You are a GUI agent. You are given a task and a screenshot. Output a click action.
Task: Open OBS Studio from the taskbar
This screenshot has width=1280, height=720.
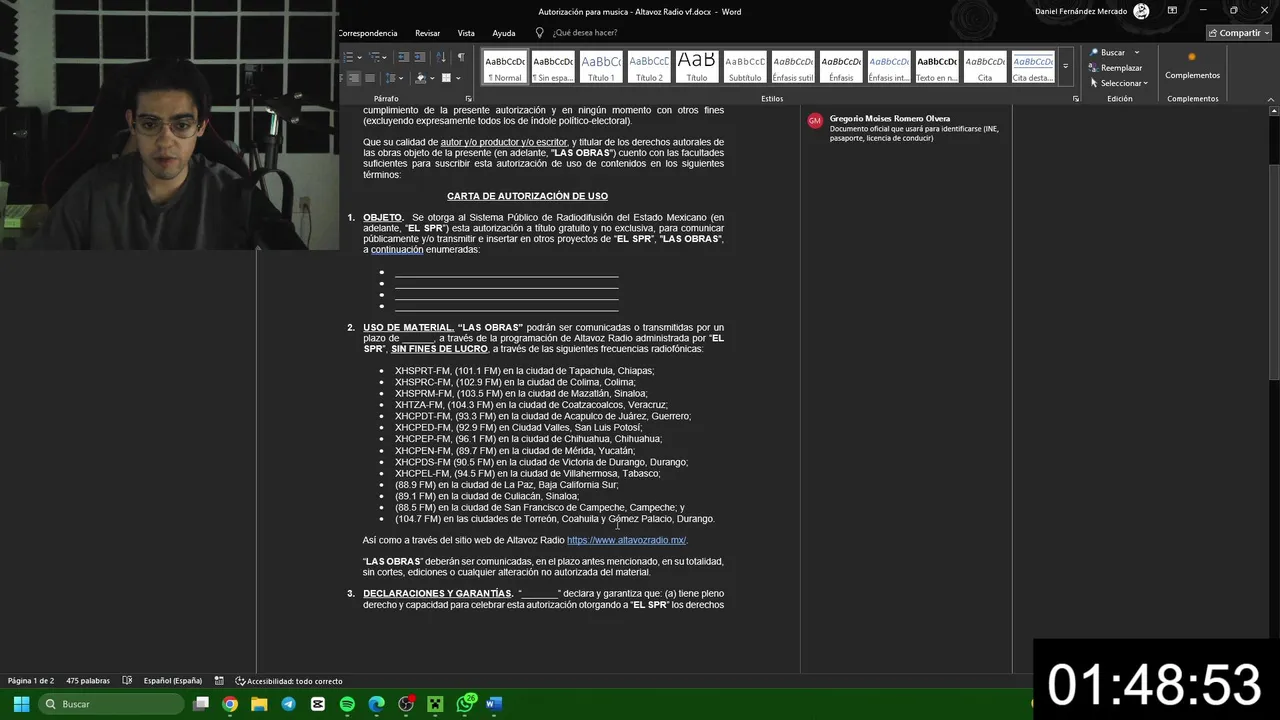(406, 704)
